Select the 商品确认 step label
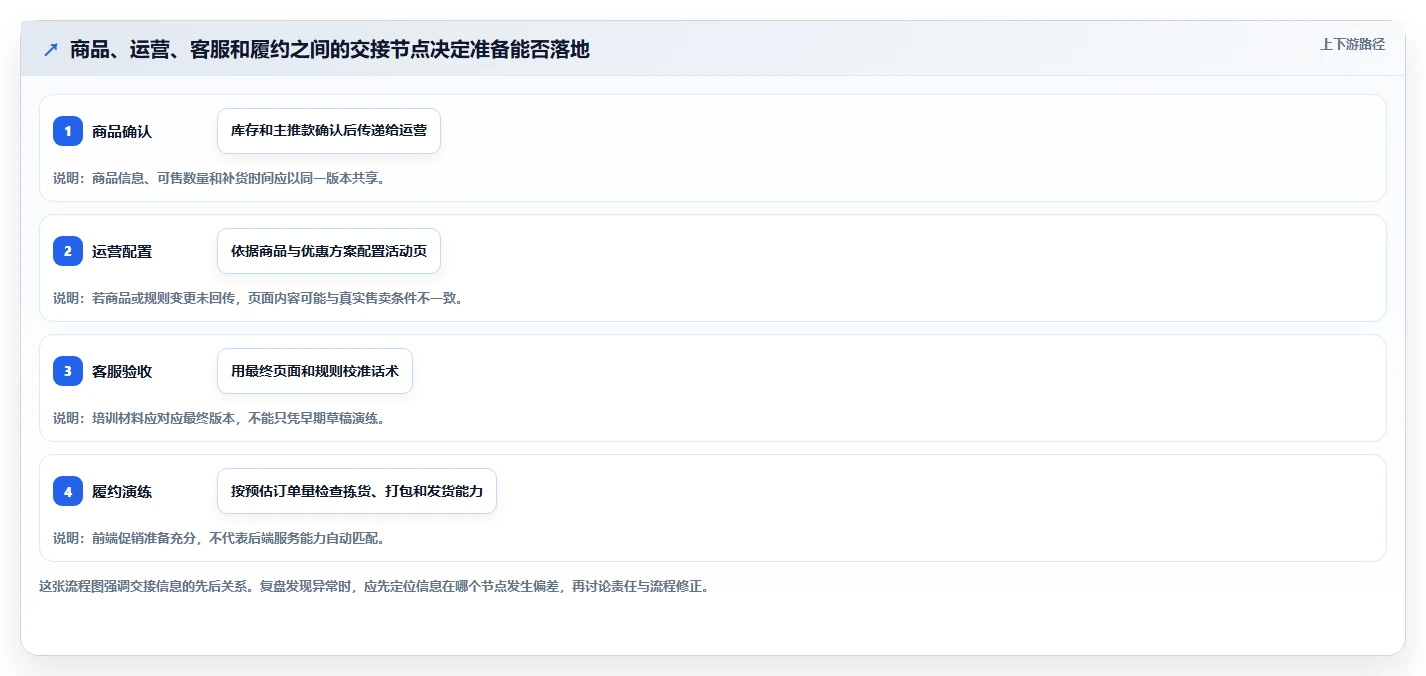 click(x=122, y=131)
